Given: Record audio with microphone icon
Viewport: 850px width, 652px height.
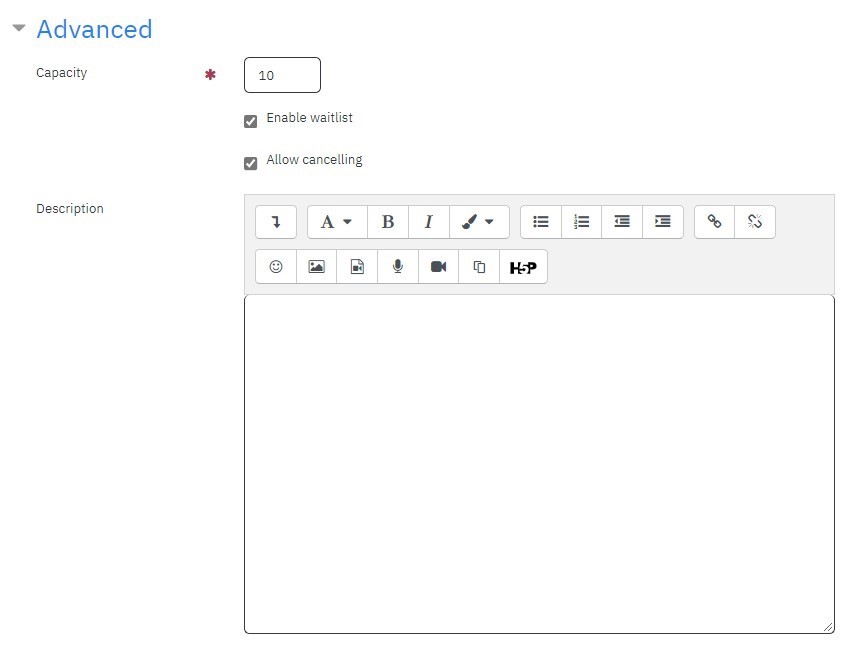Looking at the screenshot, I should pyautogui.click(x=398, y=267).
